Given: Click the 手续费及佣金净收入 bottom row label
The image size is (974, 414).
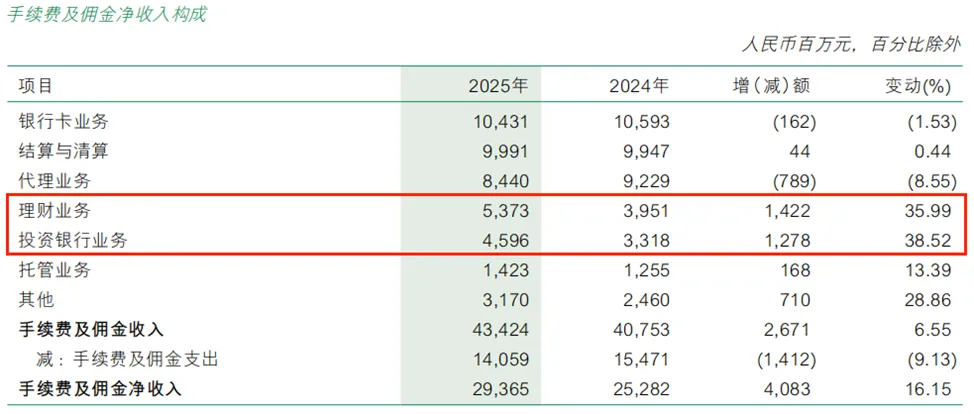Looking at the screenshot, I should point(101,389).
